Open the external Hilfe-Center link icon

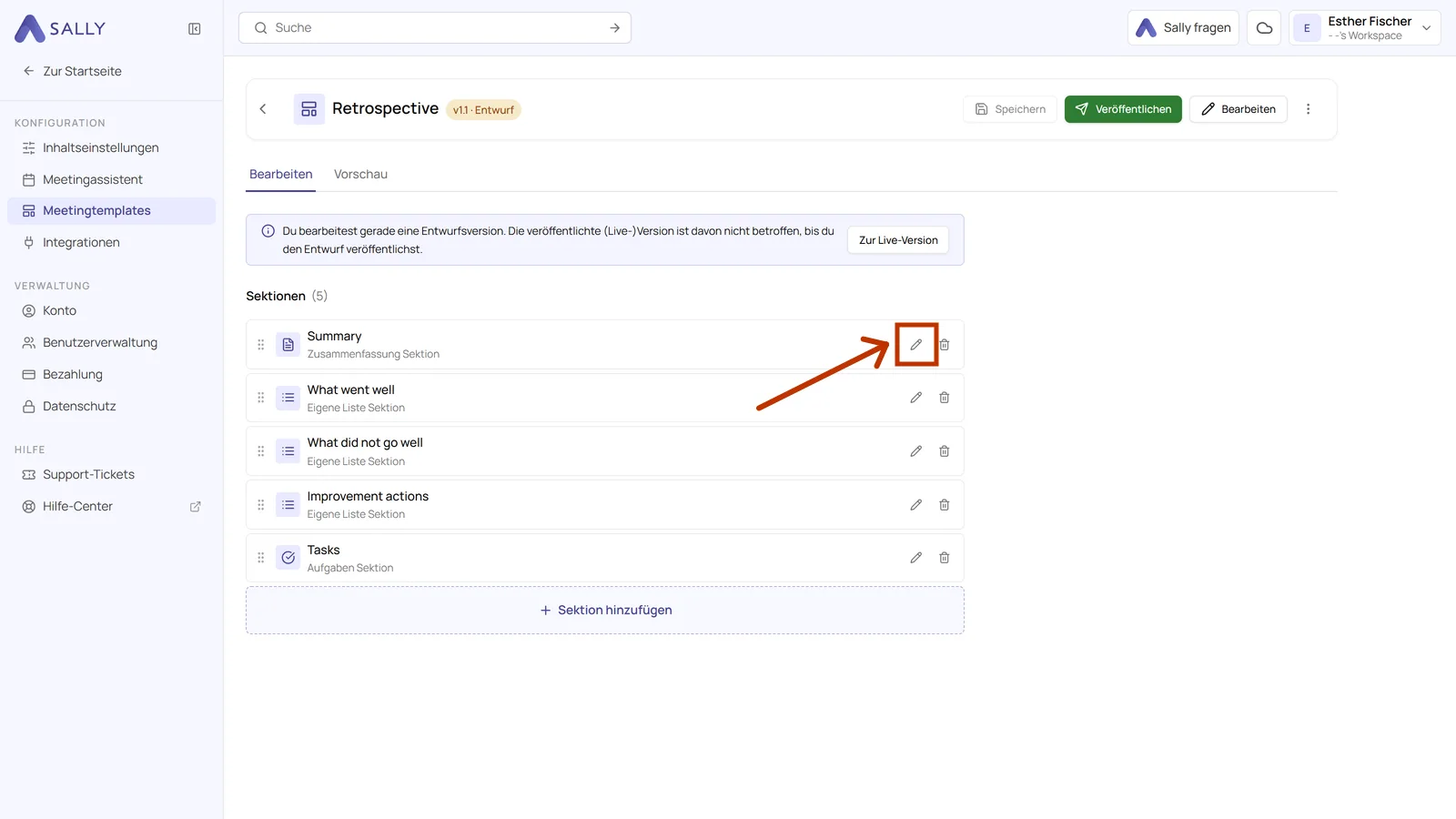[195, 507]
